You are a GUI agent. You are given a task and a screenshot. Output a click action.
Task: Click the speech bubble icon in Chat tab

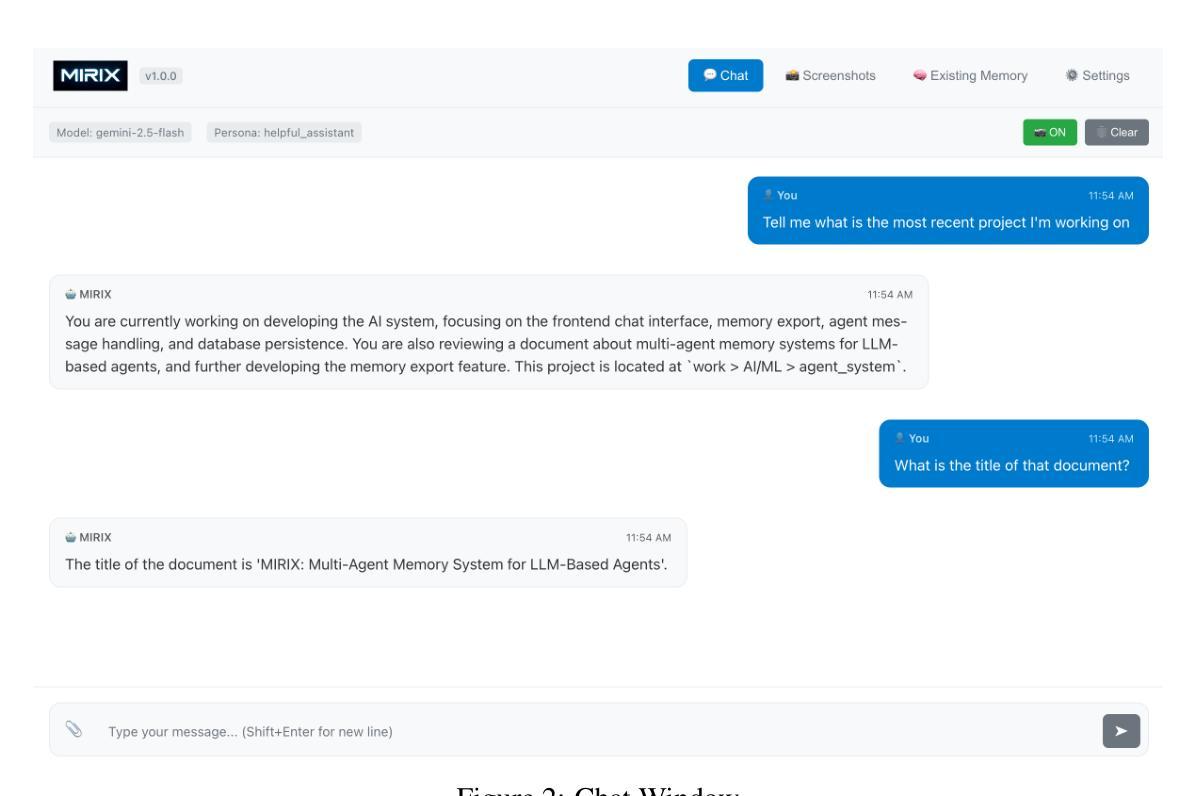(x=710, y=74)
